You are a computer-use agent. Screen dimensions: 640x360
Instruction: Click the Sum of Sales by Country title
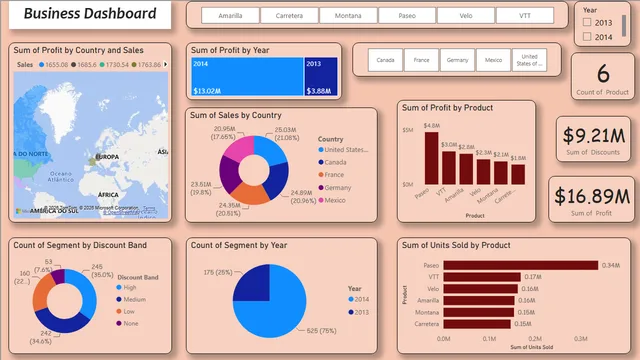(x=236, y=115)
